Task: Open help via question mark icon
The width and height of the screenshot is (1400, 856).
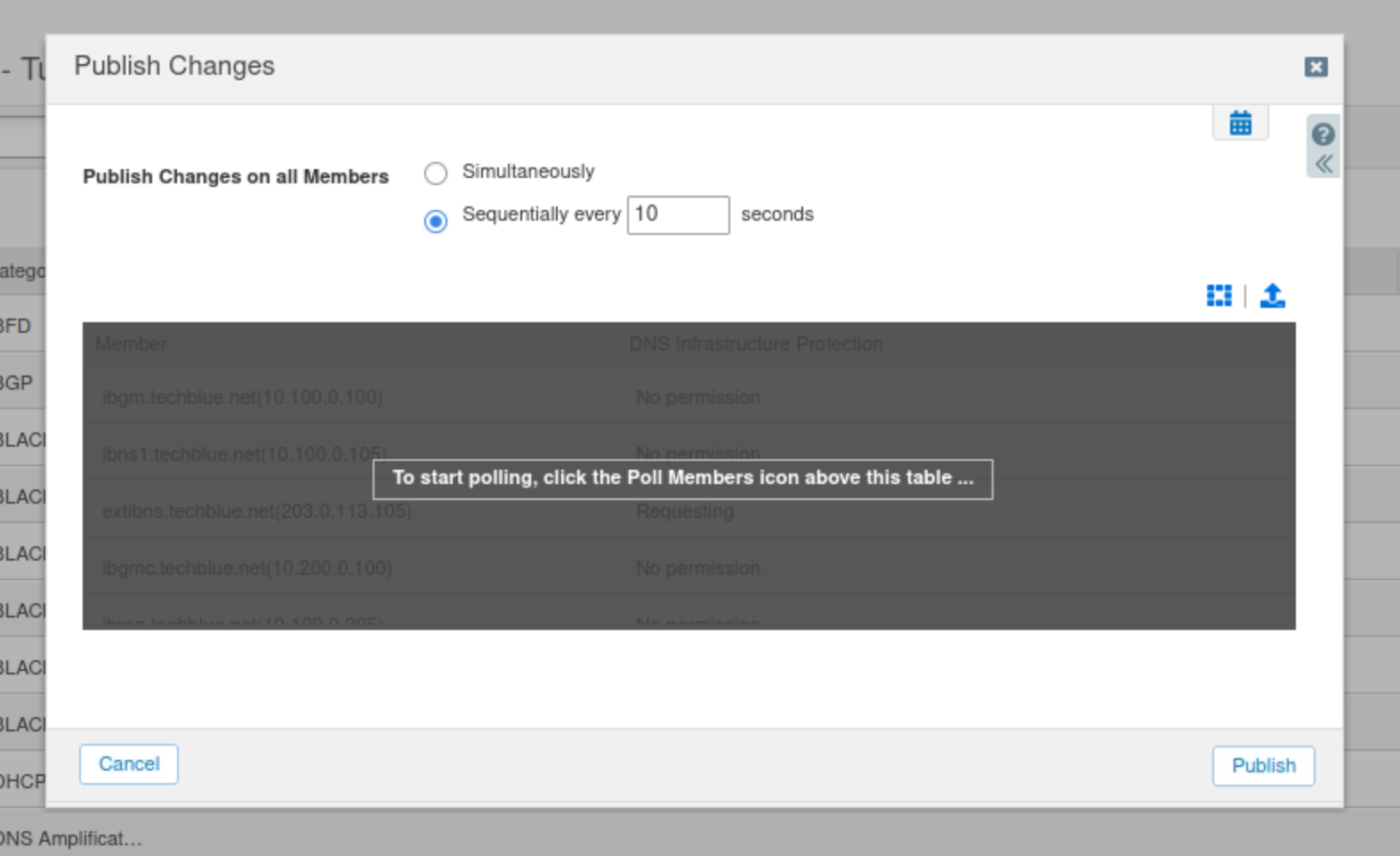Action: [1323, 134]
